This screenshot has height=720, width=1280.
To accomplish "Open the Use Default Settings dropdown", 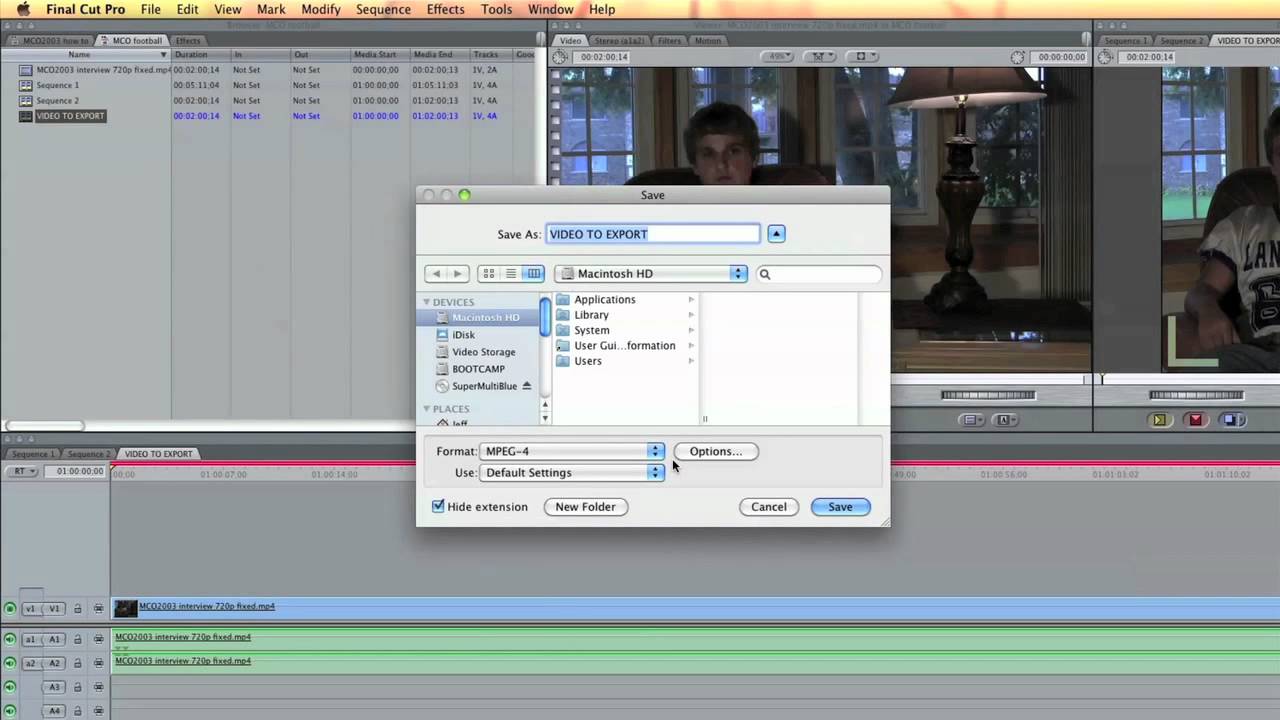I will (572, 473).
